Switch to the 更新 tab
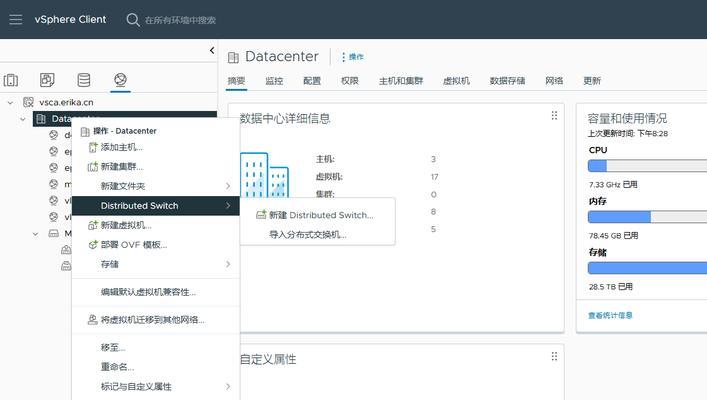Viewport: 707px width, 400px height. (x=592, y=81)
